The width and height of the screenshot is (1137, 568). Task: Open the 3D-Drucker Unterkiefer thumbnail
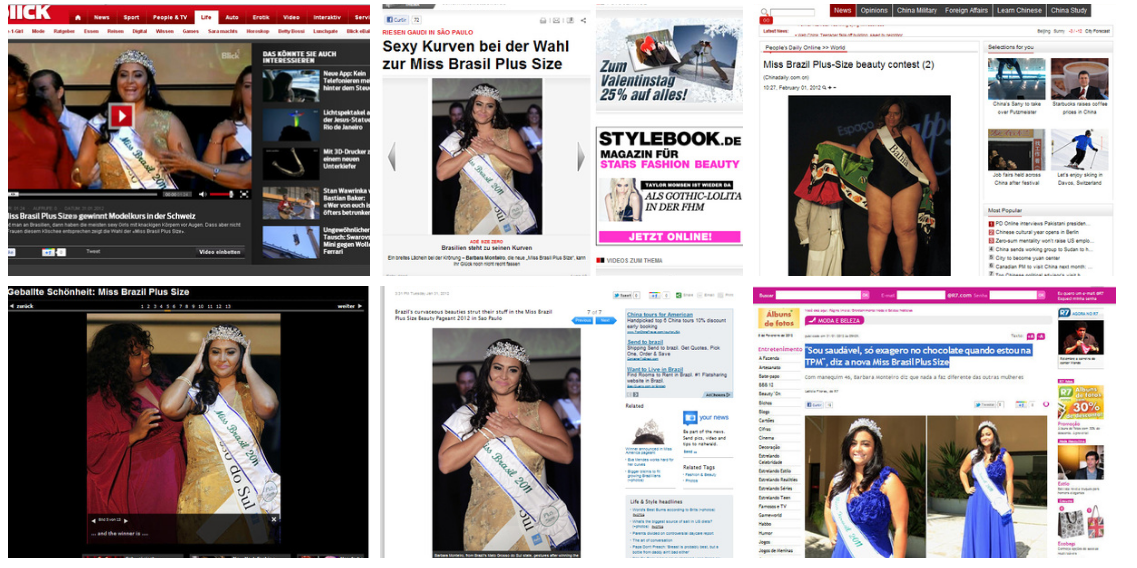[291, 164]
